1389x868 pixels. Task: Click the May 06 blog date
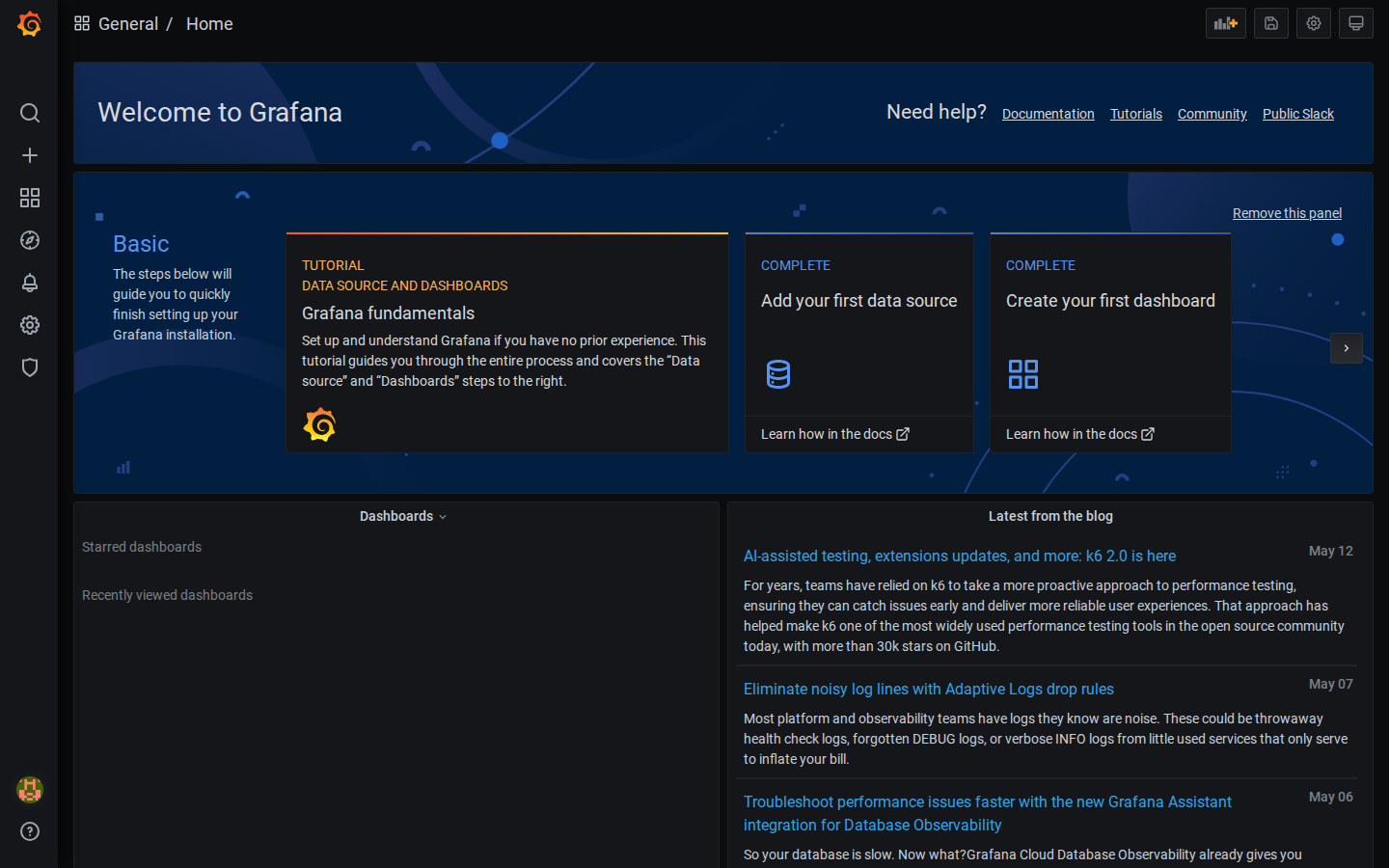coord(1331,797)
